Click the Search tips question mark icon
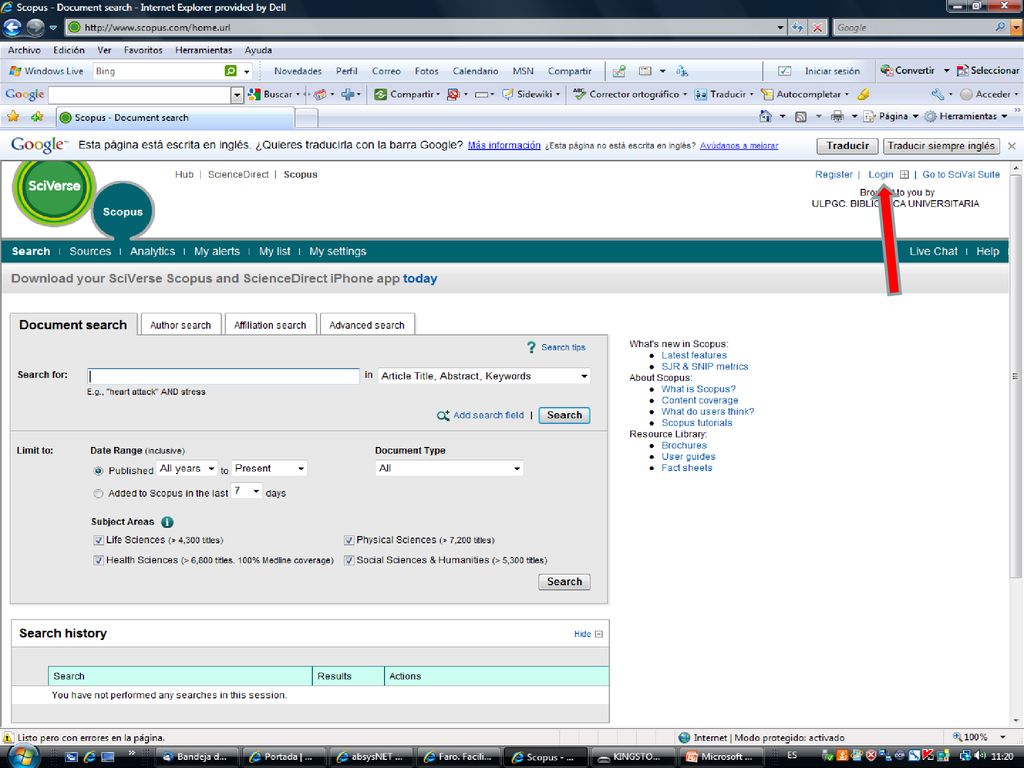 coord(532,347)
